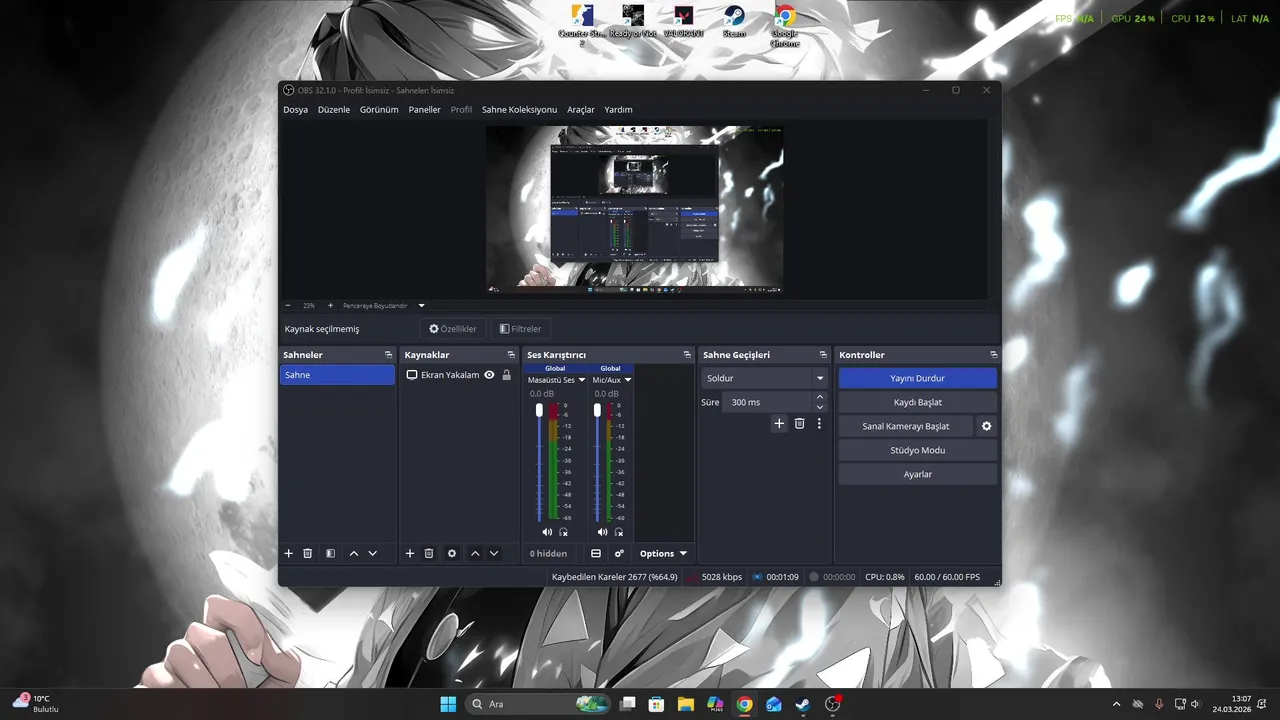
Task: Remove transition with the Sahne Geçişleri trash icon
Action: click(799, 424)
